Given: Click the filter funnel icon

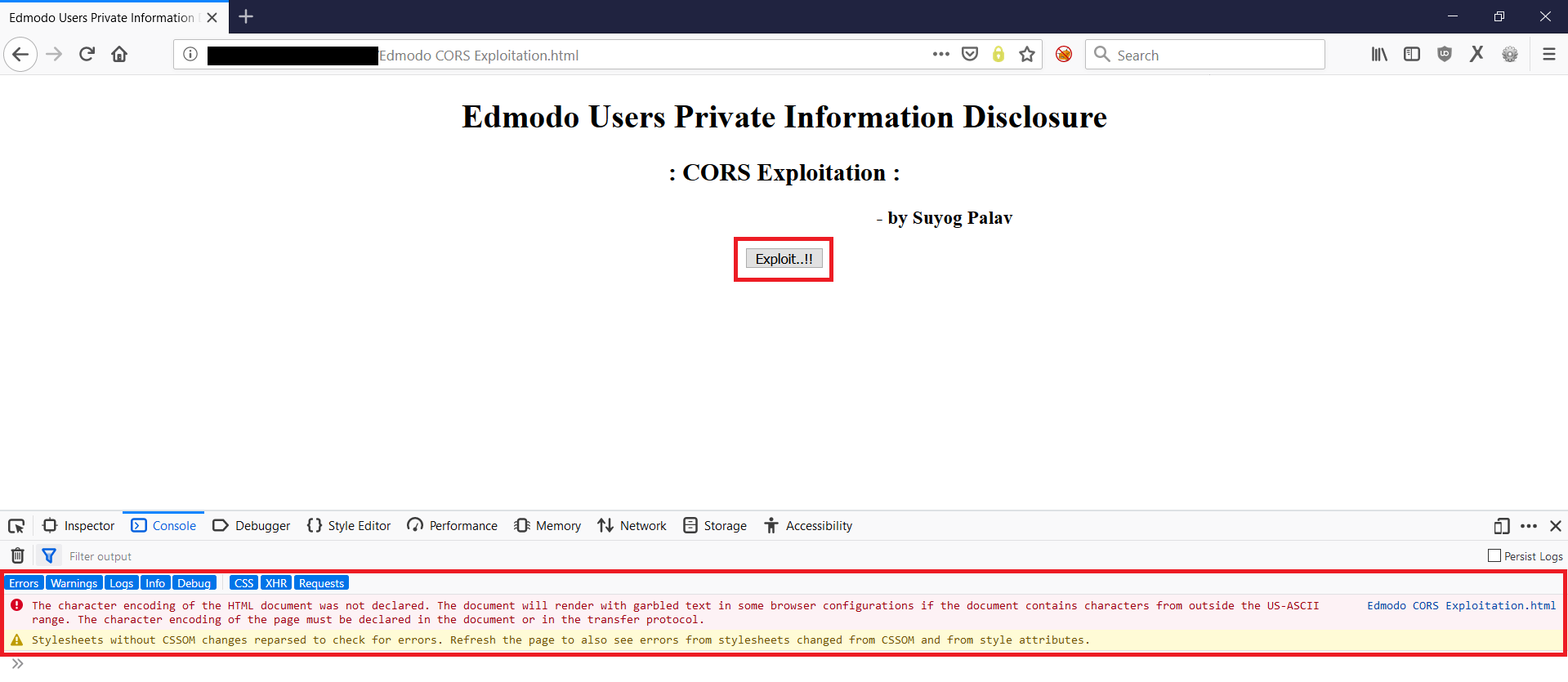Looking at the screenshot, I should coord(49,556).
